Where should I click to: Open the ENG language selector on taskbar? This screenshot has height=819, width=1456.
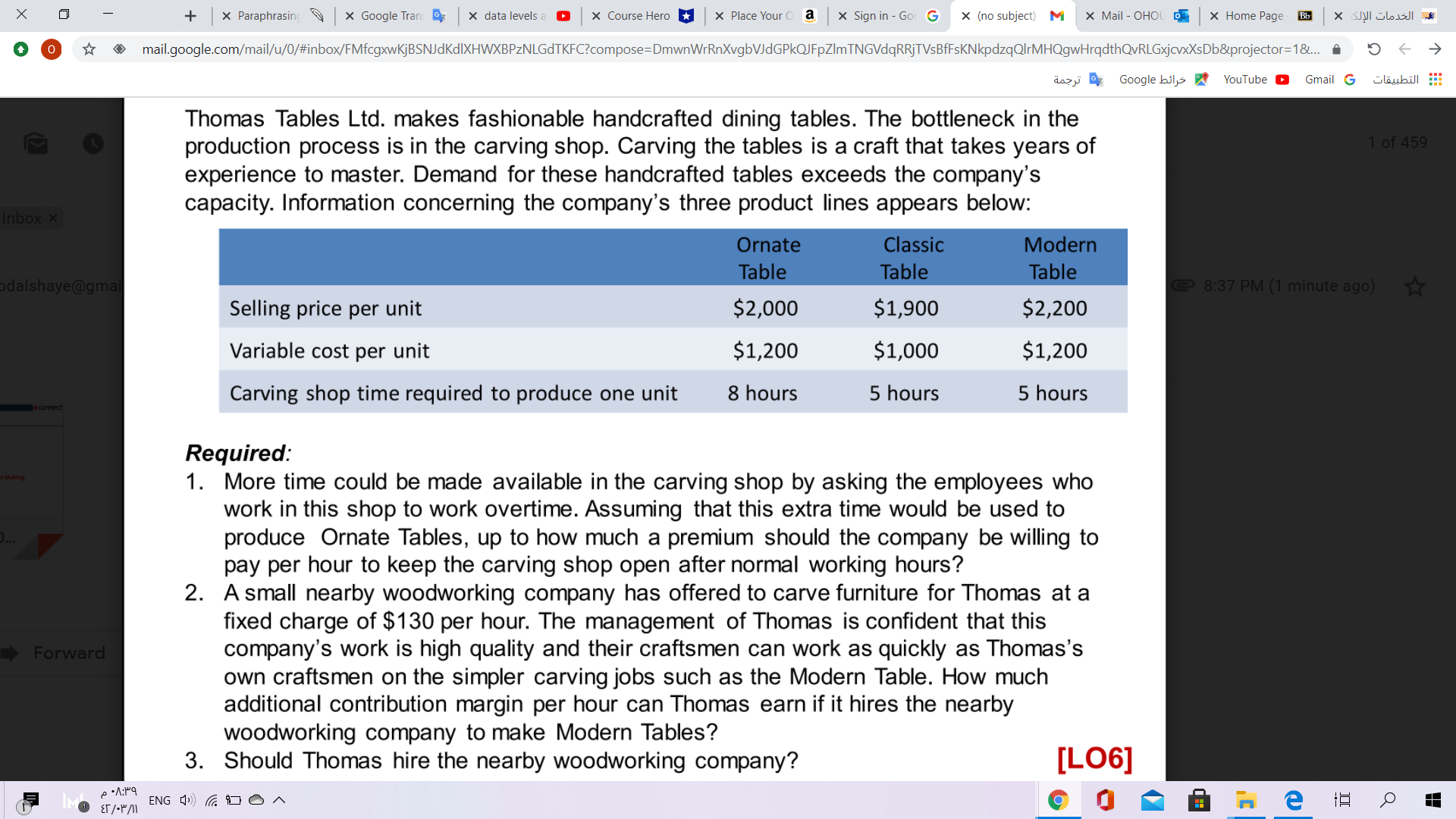[x=158, y=800]
